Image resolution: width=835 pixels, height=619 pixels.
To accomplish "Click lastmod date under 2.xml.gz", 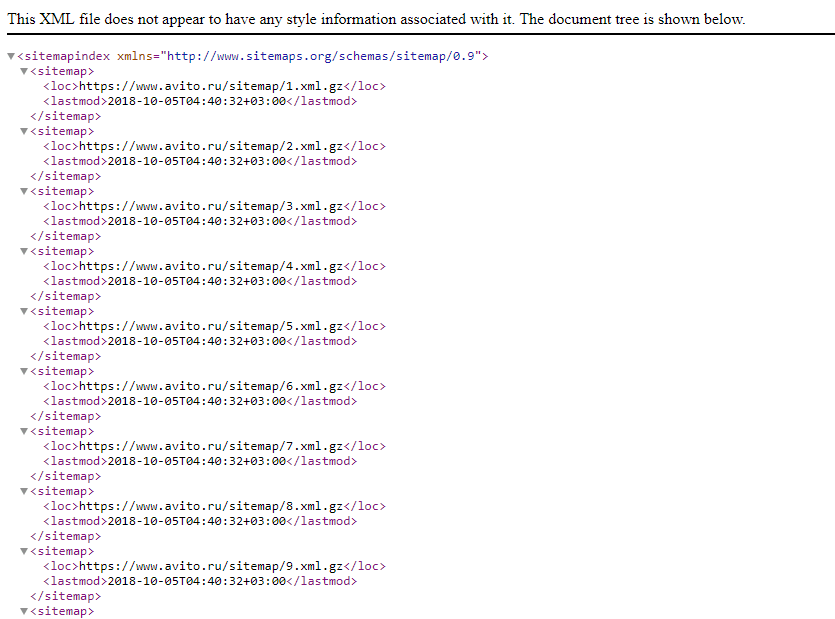I will [197, 161].
